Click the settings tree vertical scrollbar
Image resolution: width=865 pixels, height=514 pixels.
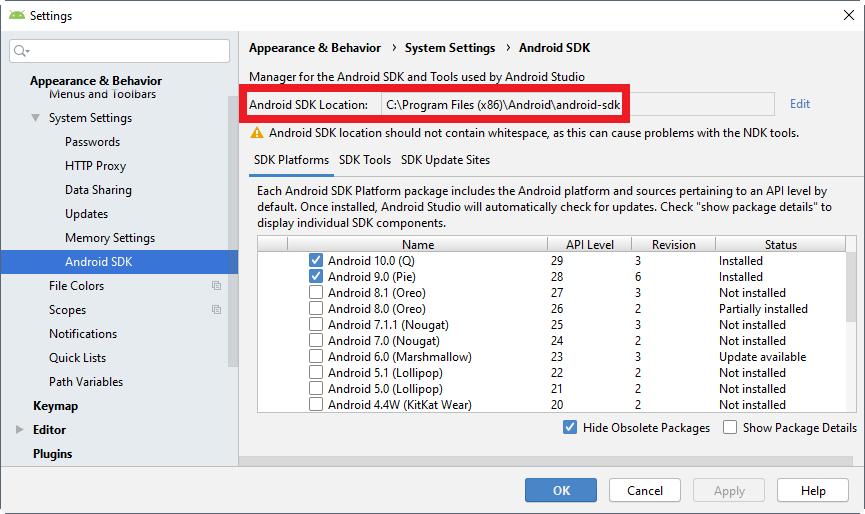pyautogui.click(x=233, y=232)
